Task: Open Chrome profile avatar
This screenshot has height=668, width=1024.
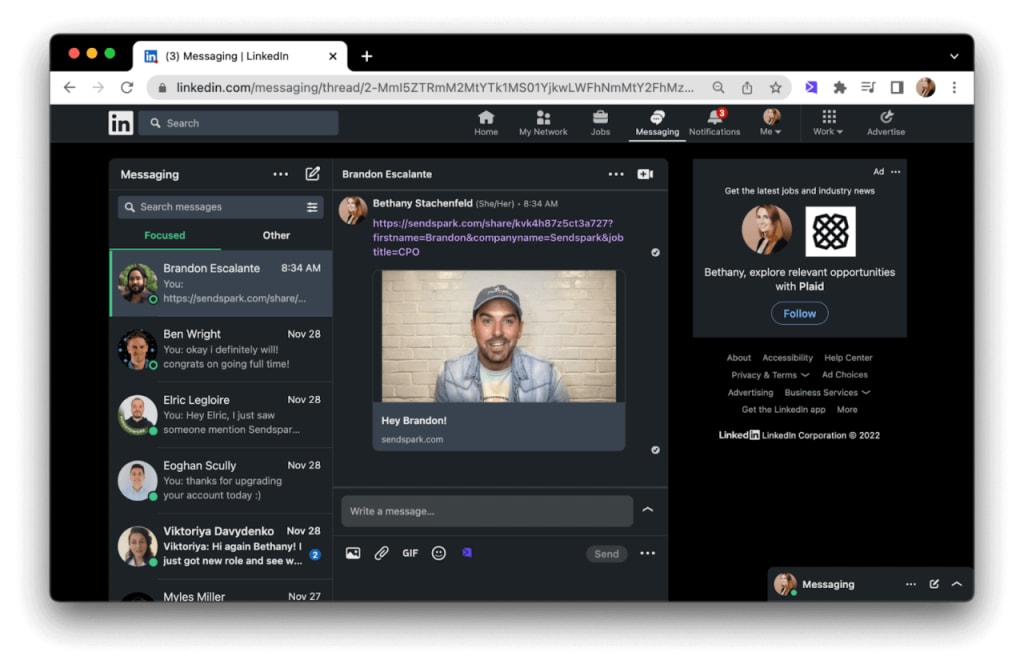Action: (x=925, y=87)
